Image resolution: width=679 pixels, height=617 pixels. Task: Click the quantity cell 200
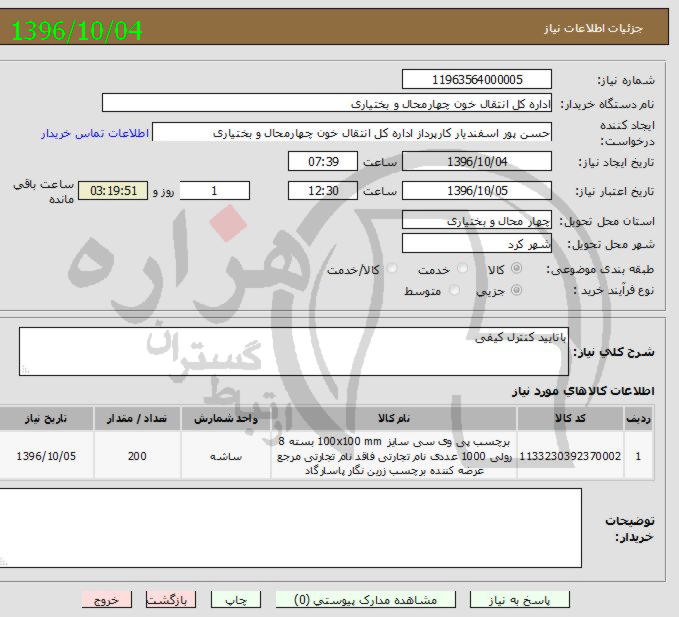[x=137, y=456]
